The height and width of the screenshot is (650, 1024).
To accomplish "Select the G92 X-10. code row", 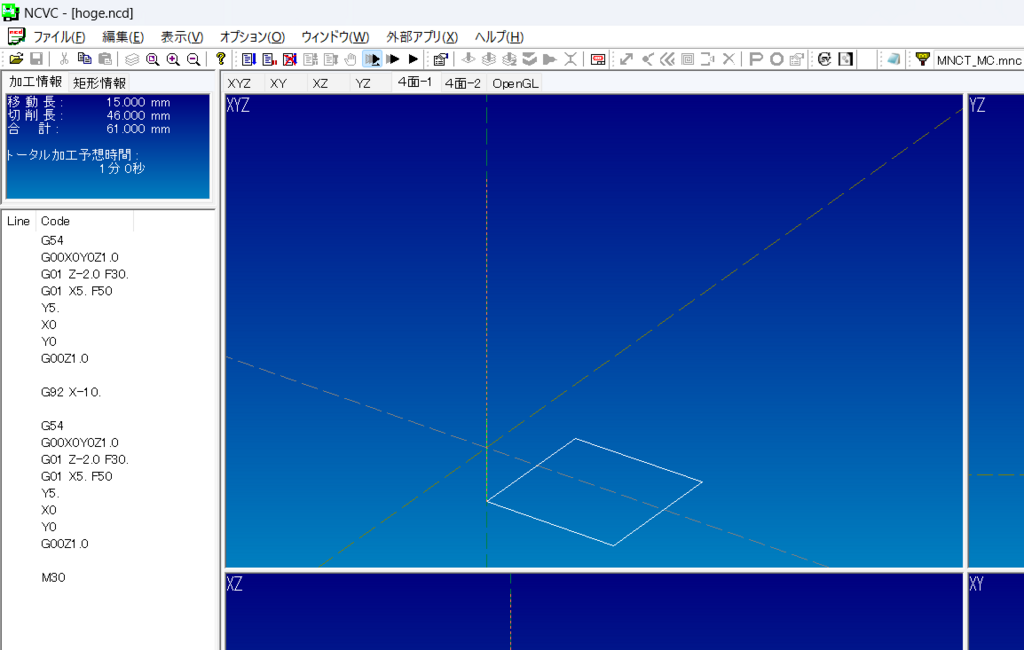I will click(71, 392).
